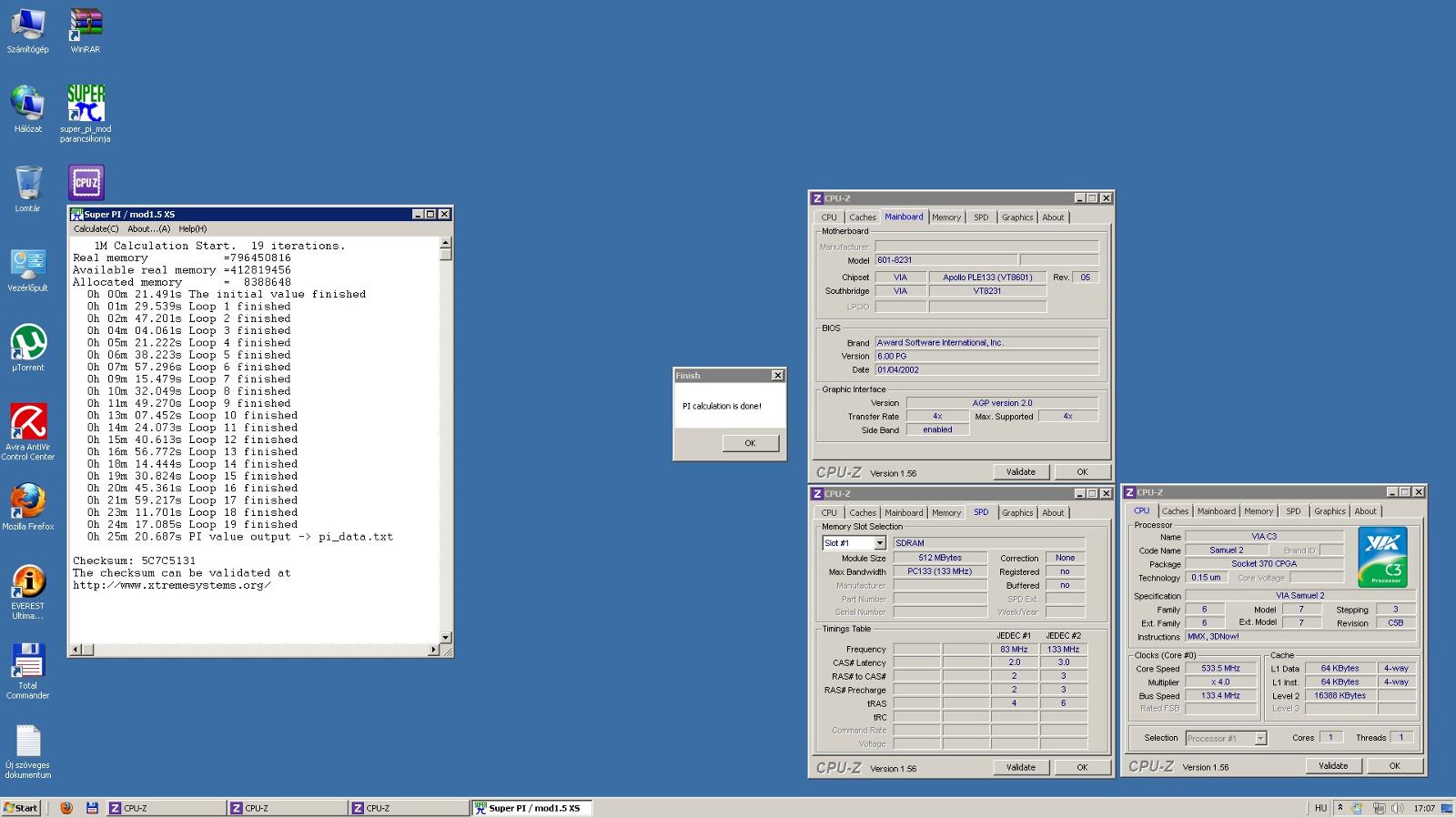Image resolution: width=1456 pixels, height=818 pixels.
Task: Click OK in processor CPU-Z window
Action: tap(1394, 766)
